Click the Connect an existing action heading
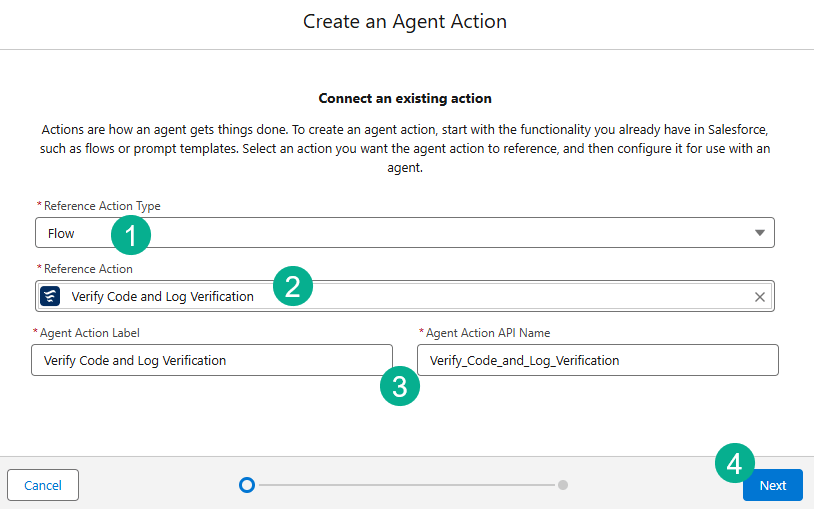This screenshot has width=814, height=509. (x=405, y=99)
